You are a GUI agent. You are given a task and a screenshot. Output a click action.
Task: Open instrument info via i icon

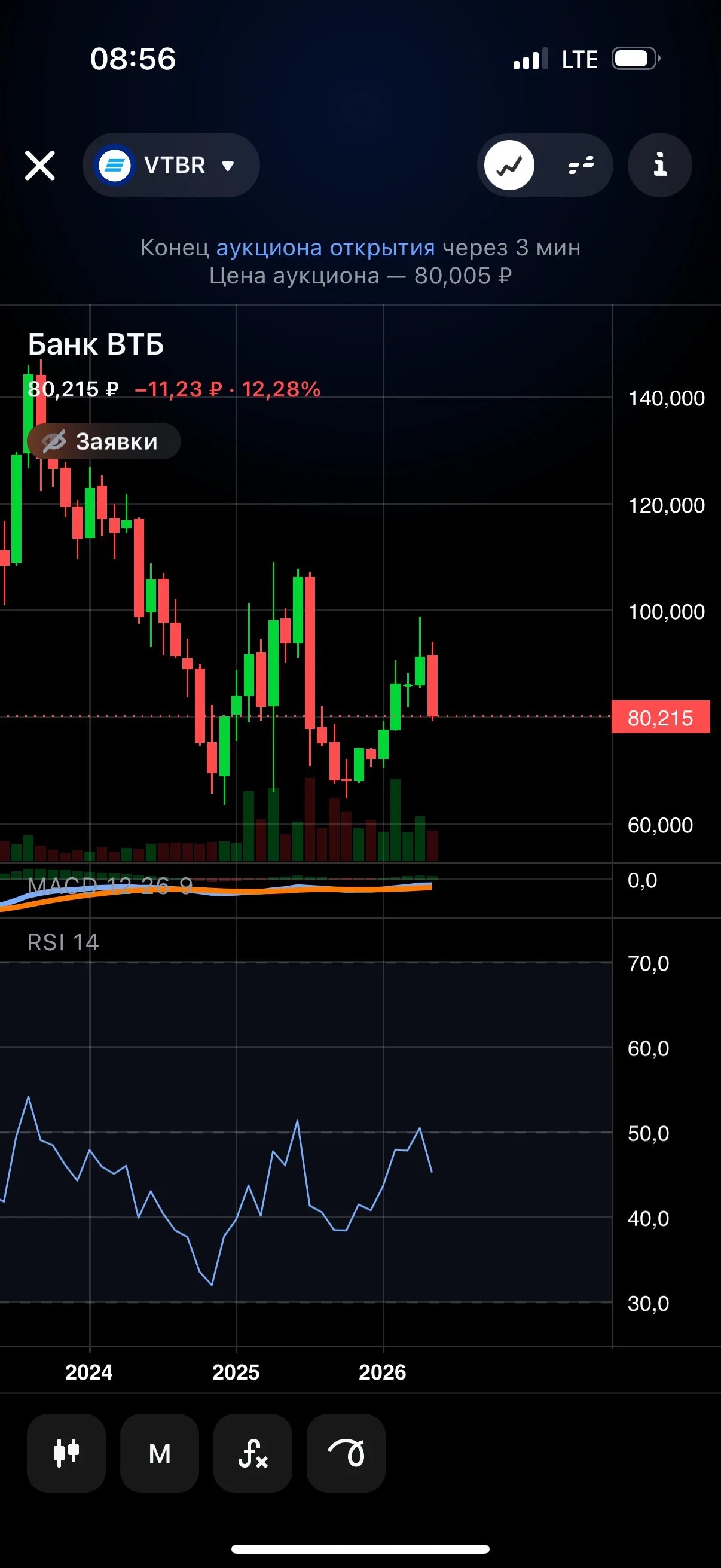point(660,165)
